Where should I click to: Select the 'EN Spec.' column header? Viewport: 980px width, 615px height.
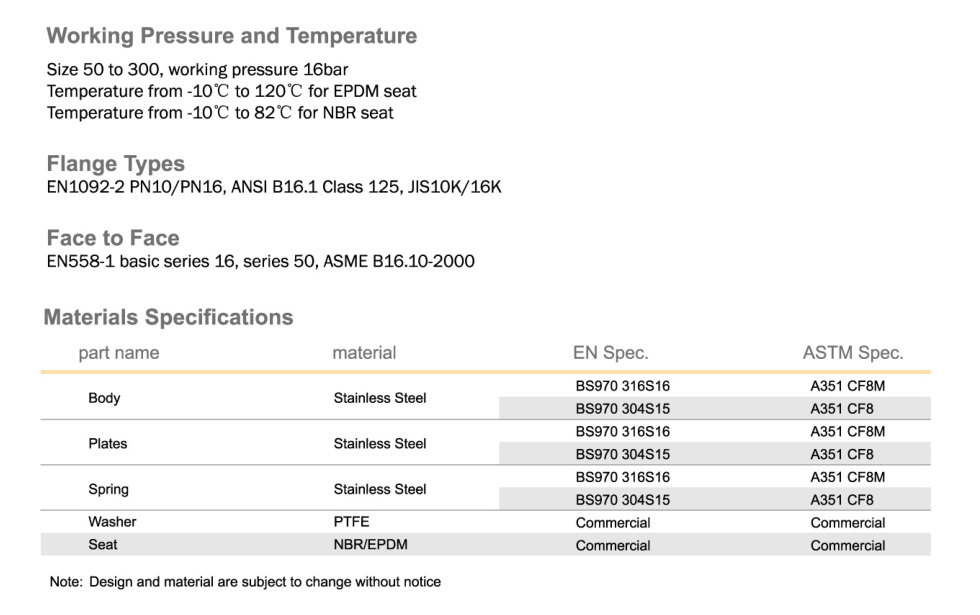tap(610, 353)
